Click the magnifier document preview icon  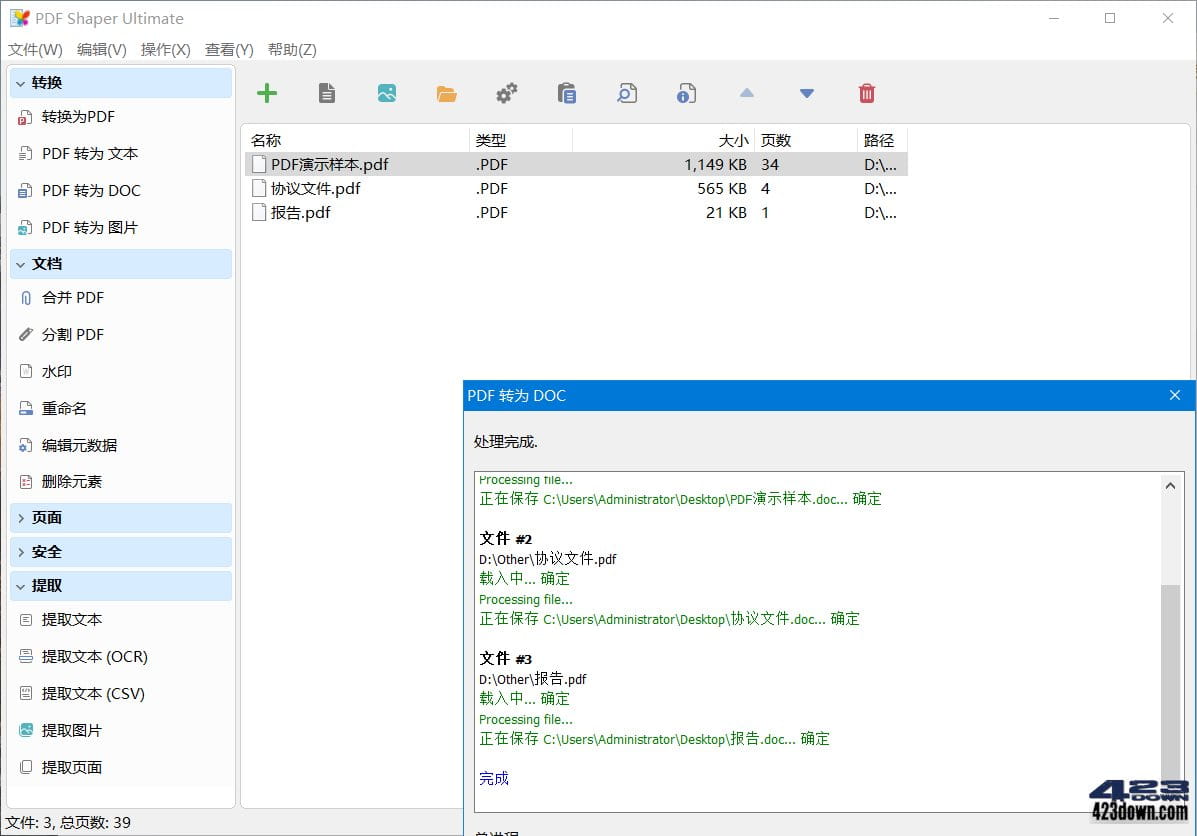coord(627,93)
